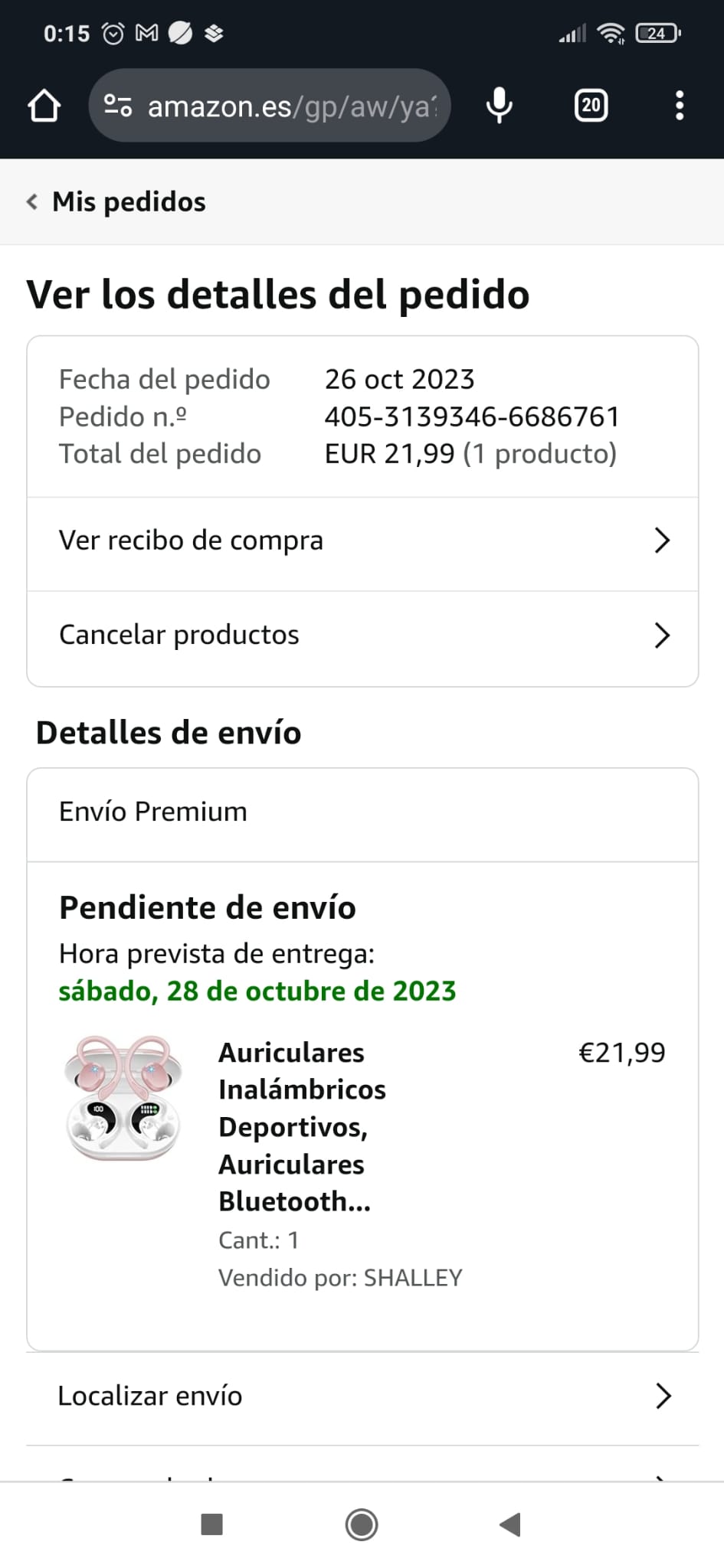Expand the Cancelar productos chevron
Screen dimensions: 724x1568
(x=662, y=635)
